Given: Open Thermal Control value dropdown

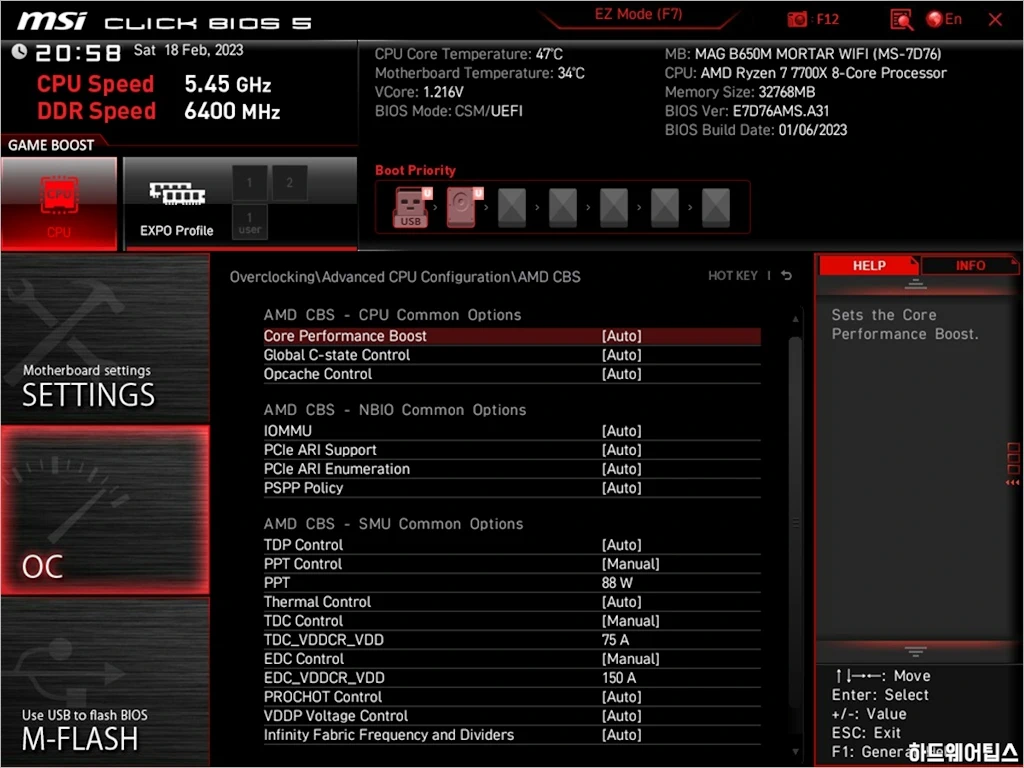Looking at the screenshot, I should (622, 602).
